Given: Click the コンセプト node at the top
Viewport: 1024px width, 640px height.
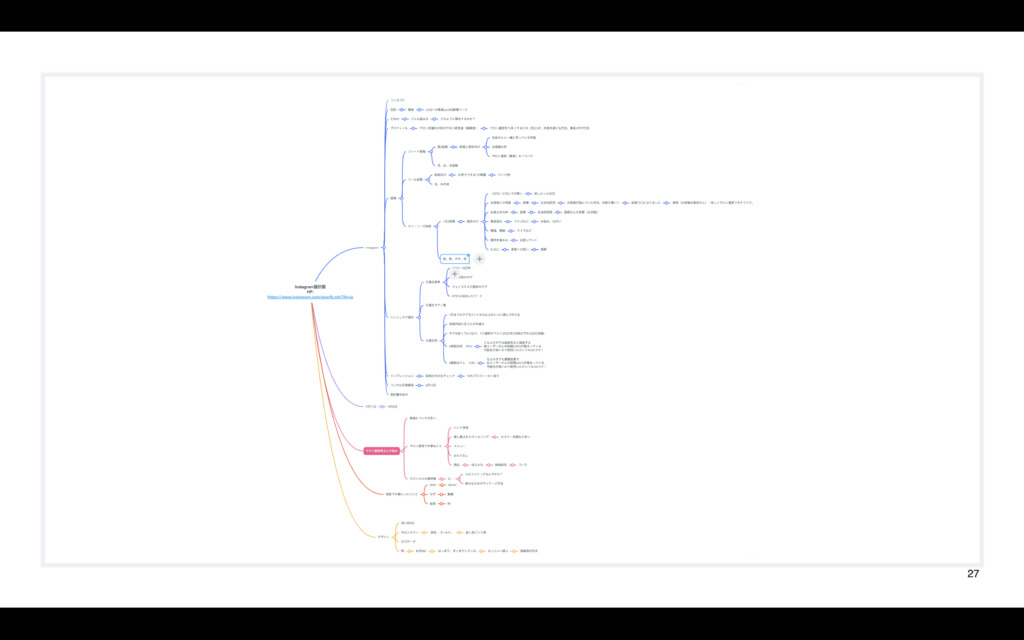Looking at the screenshot, I should 397,100.
